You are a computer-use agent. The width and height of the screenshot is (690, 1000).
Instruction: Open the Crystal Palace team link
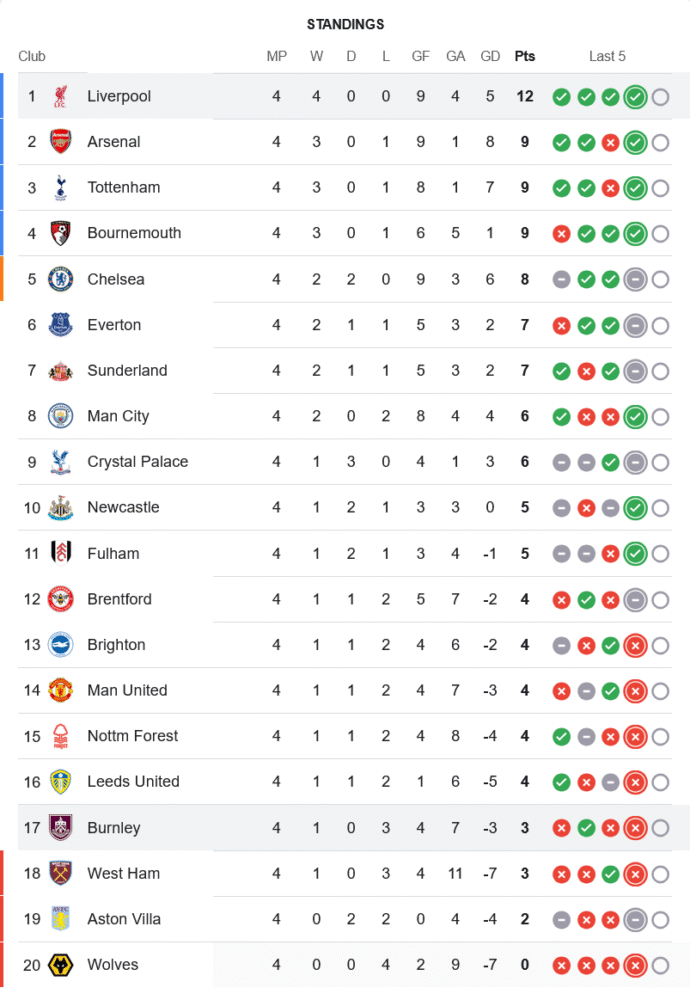coord(138,462)
